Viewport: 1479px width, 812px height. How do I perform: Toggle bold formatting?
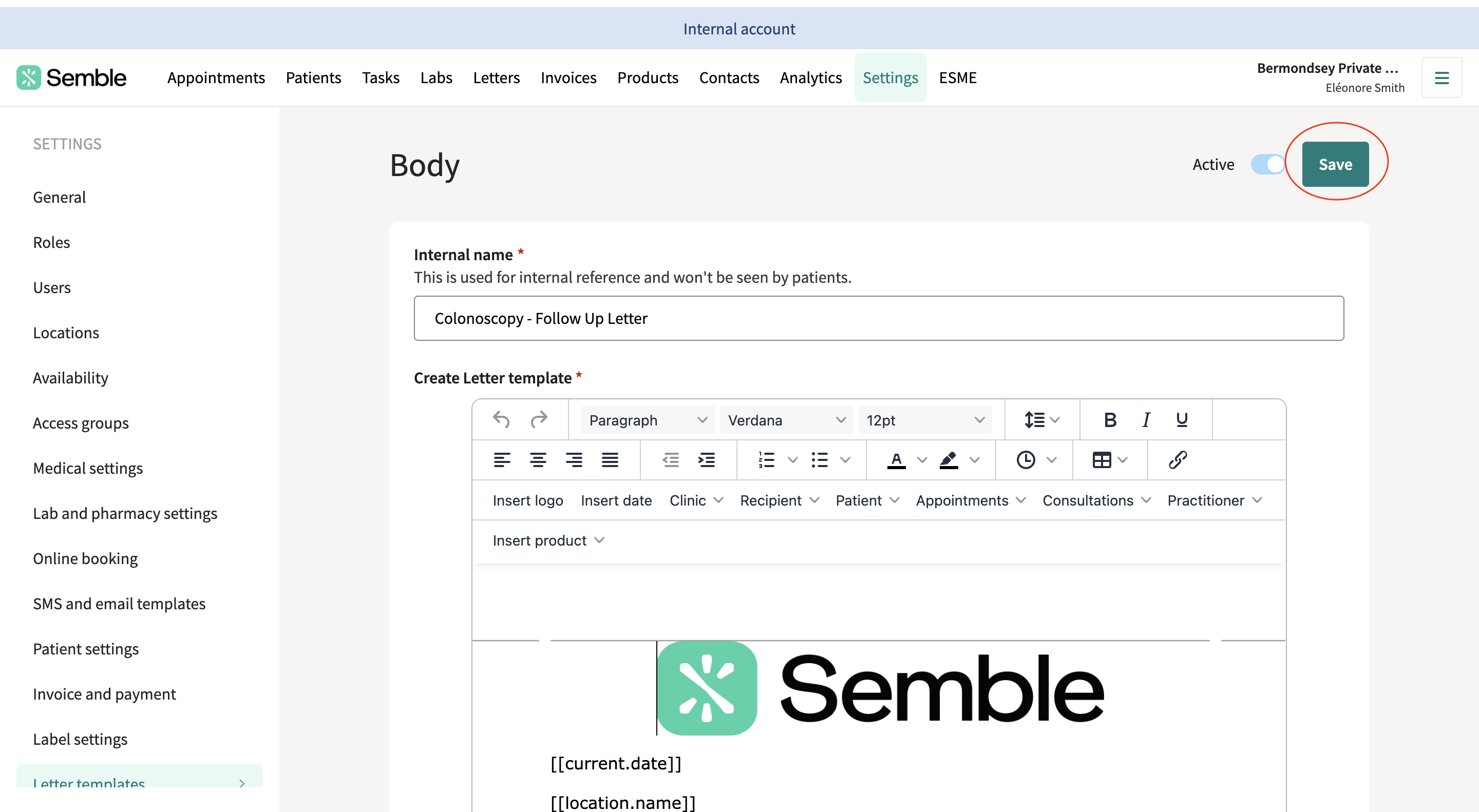[x=1110, y=420]
